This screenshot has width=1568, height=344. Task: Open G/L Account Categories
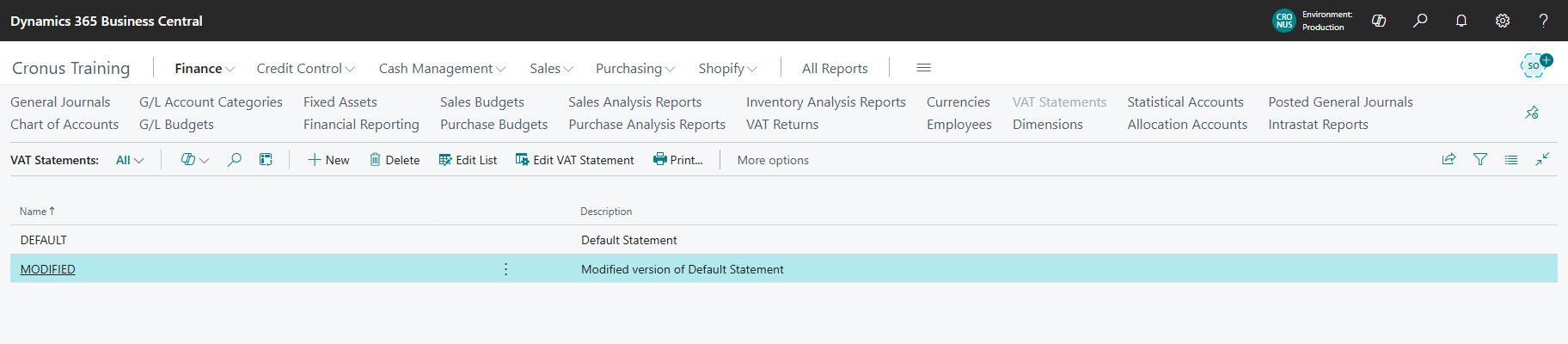pos(211,101)
